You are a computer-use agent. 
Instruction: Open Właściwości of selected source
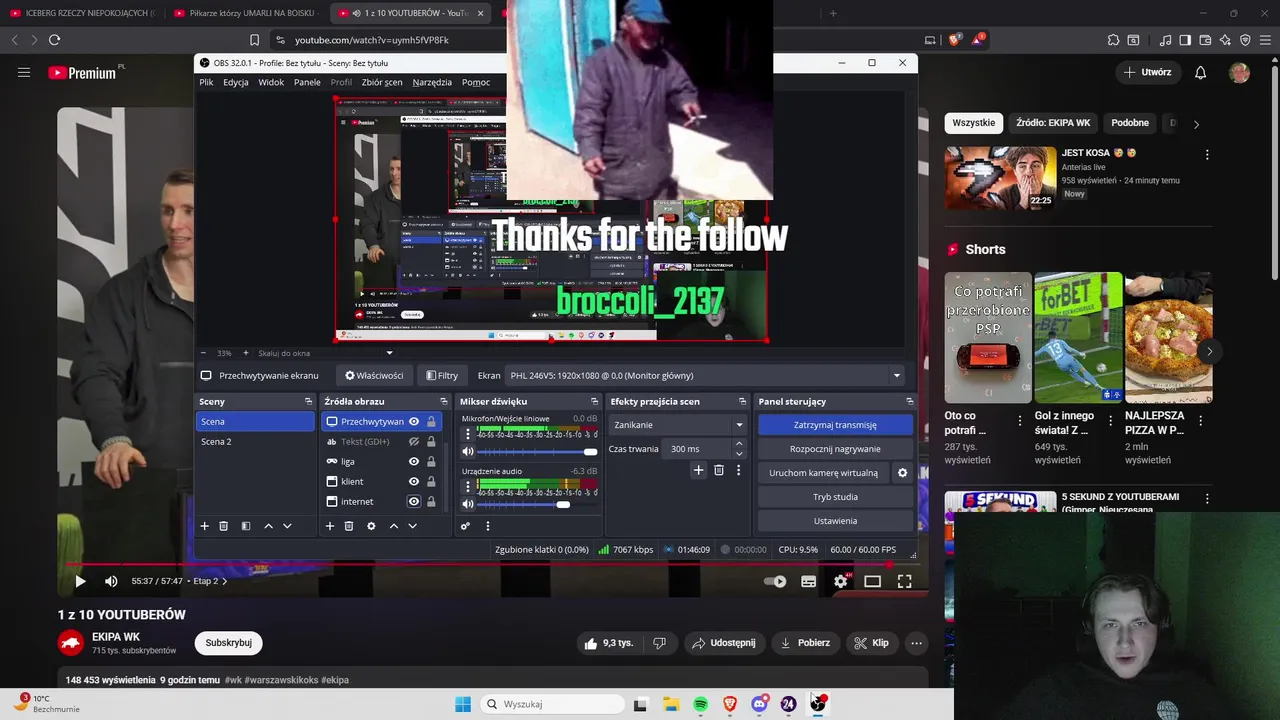(x=374, y=376)
